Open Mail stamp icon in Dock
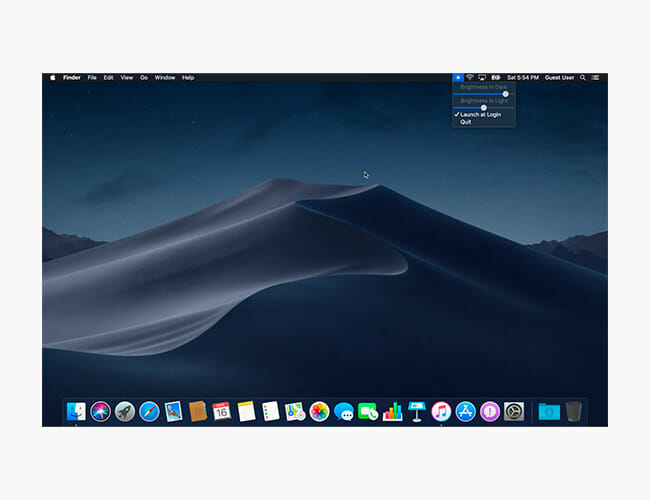This screenshot has height=500, width=650. tap(173, 411)
